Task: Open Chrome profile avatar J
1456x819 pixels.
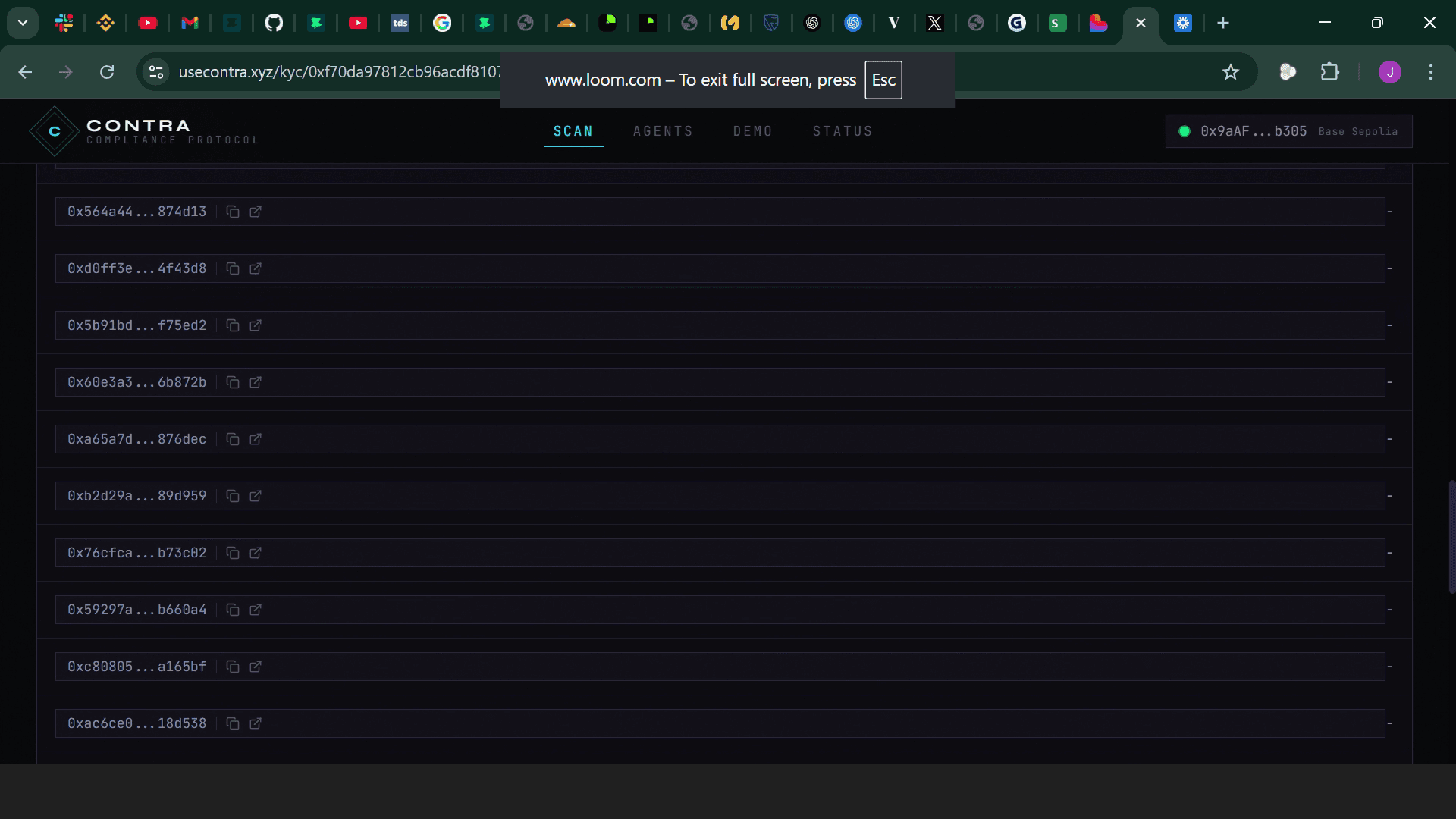Action: tap(1389, 72)
